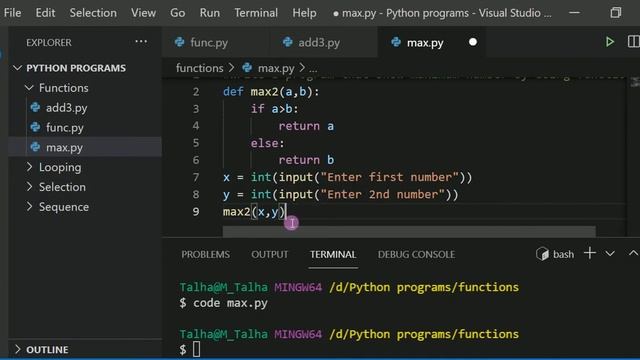Expand the Selection folder
Viewport: 640px width, 360px height.
click(29, 187)
